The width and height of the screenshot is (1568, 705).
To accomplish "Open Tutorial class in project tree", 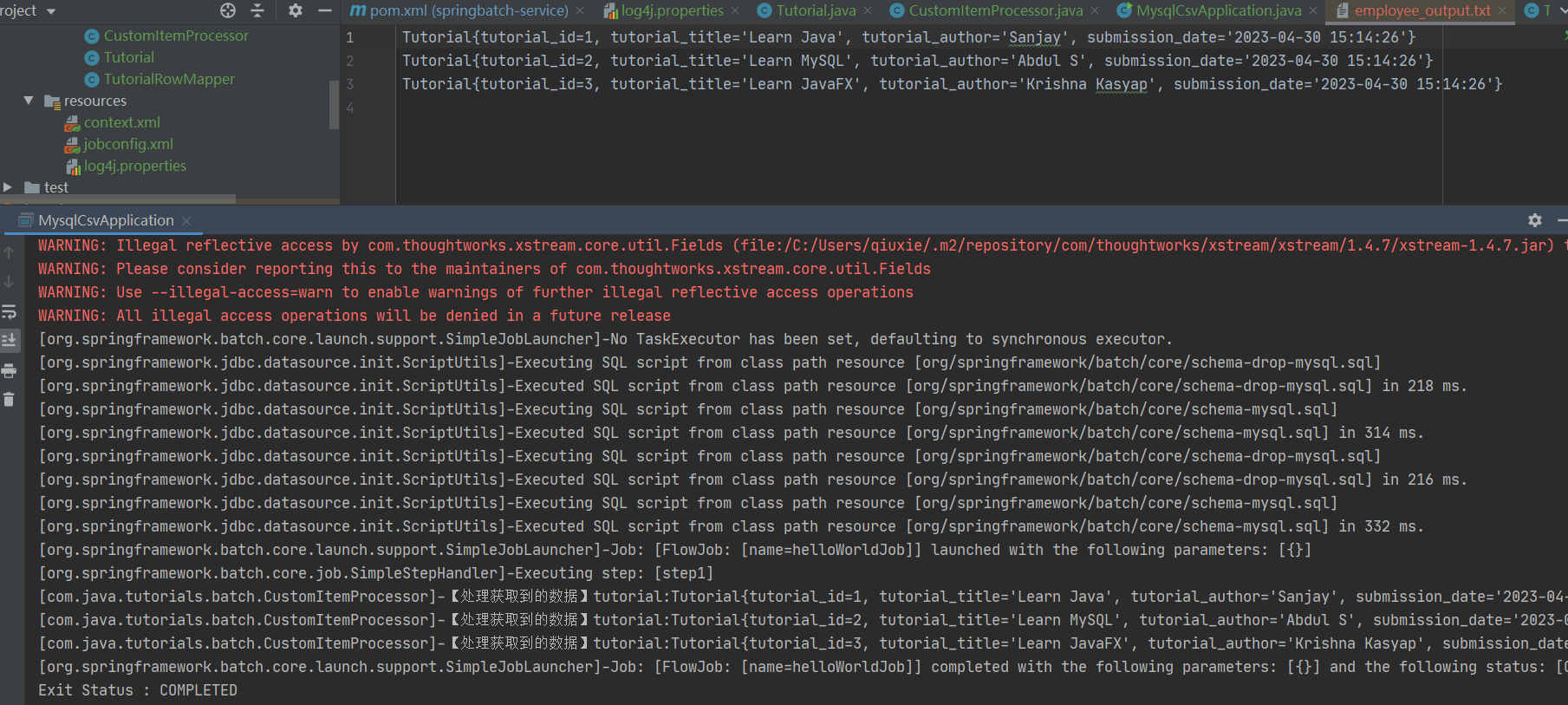I will [x=129, y=57].
